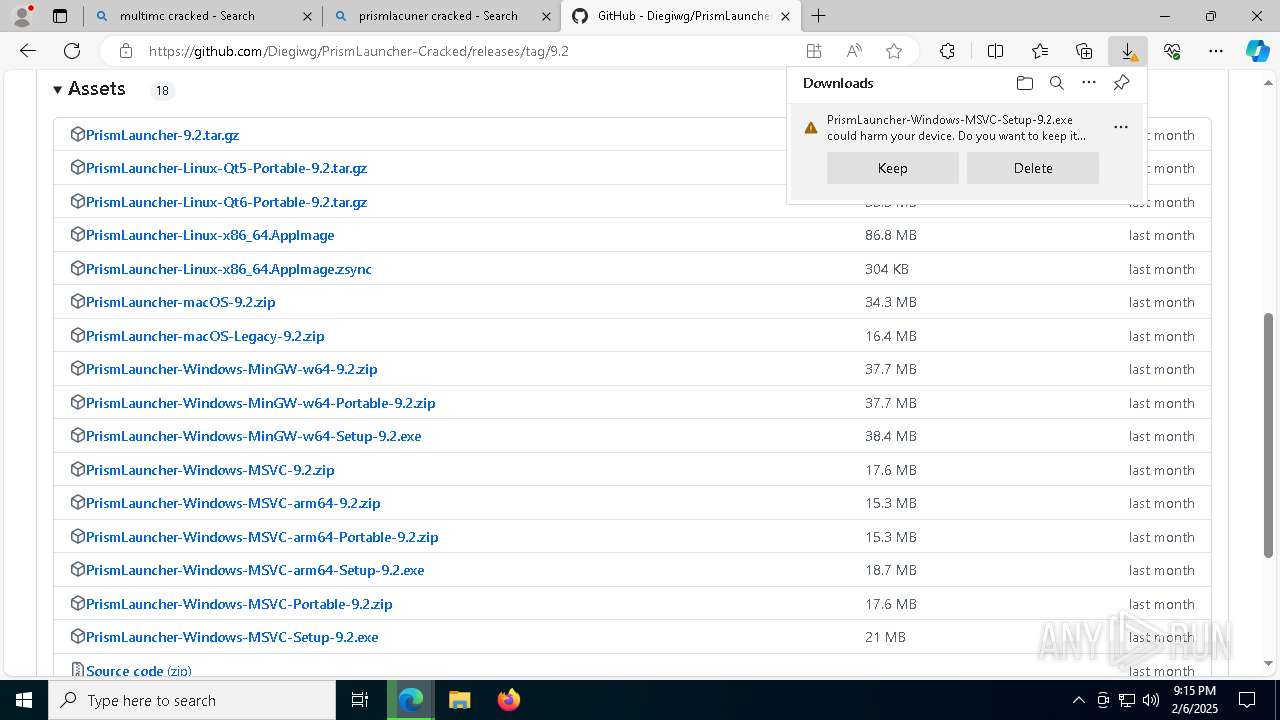This screenshot has width=1280, height=720.
Task: Download PrismLauncher-Windows-MinGW-w64-Portable-9.2.zip
Action: click(260, 403)
